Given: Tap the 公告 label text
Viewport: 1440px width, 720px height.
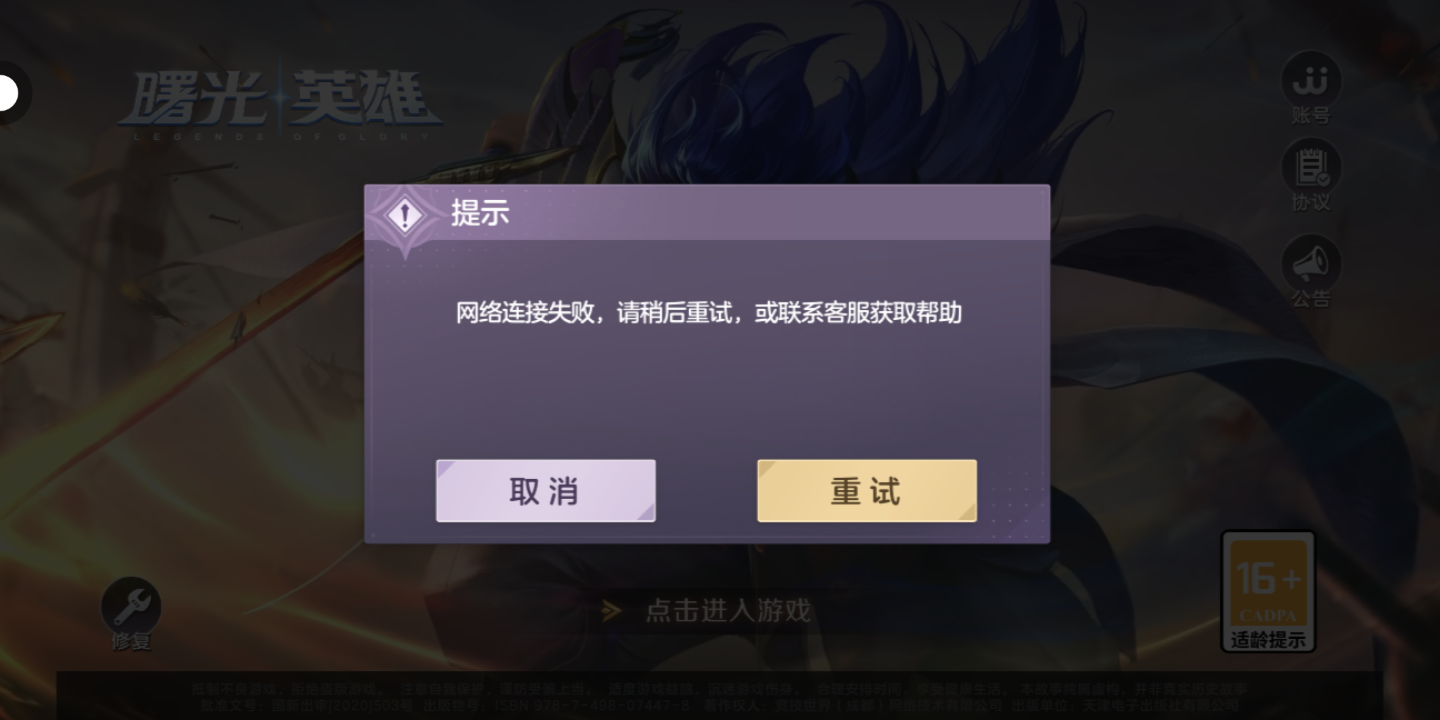Looking at the screenshot, I should 1310,299.
